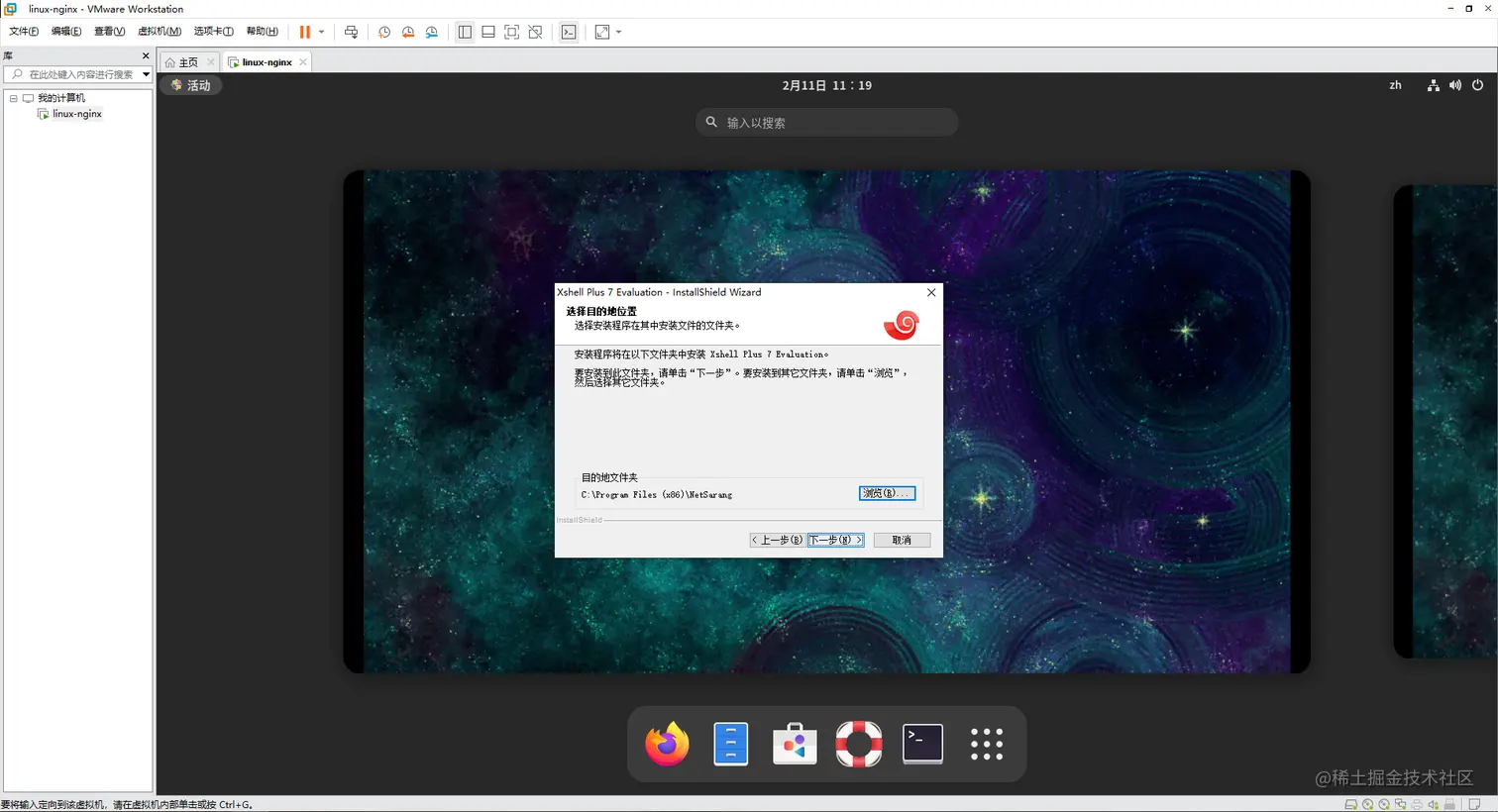Click the printer status bar icon
Viewport: 1498px width, 812px height.
tap(1417, 804)
